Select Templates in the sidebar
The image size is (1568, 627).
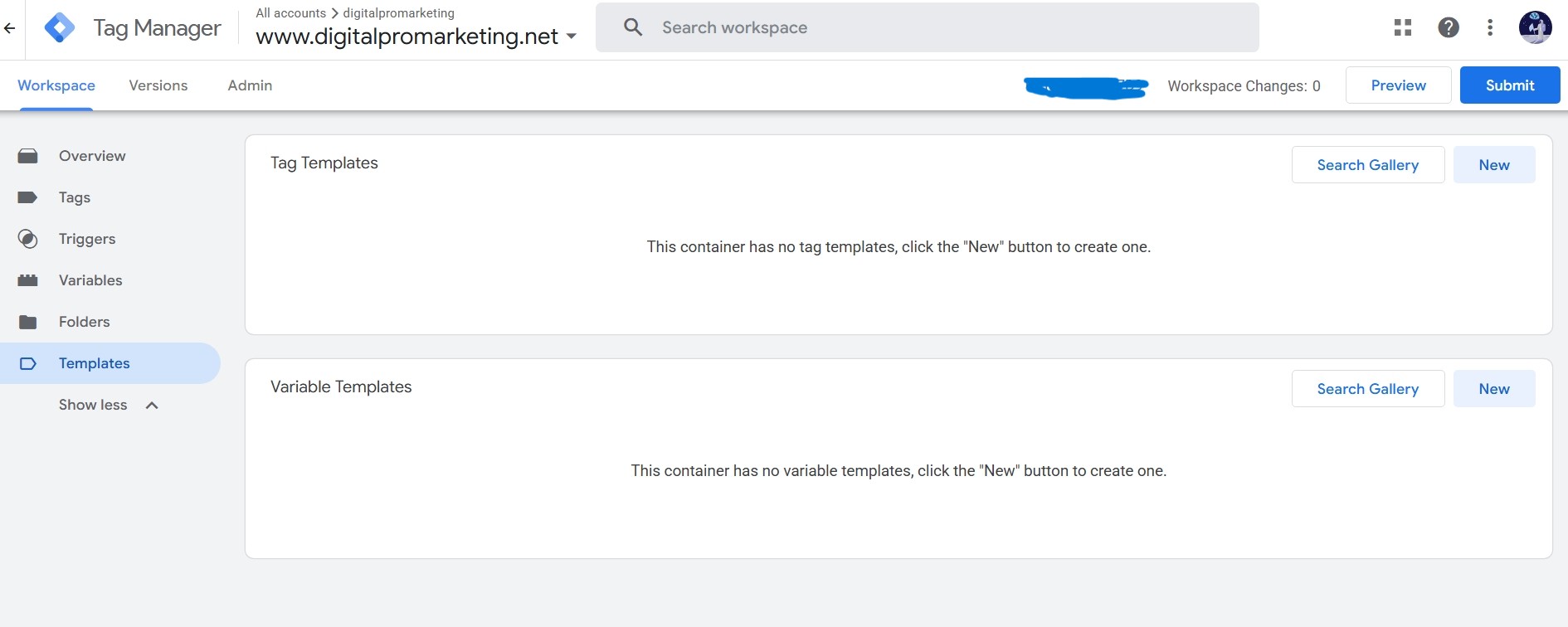[x=110, y=363]
